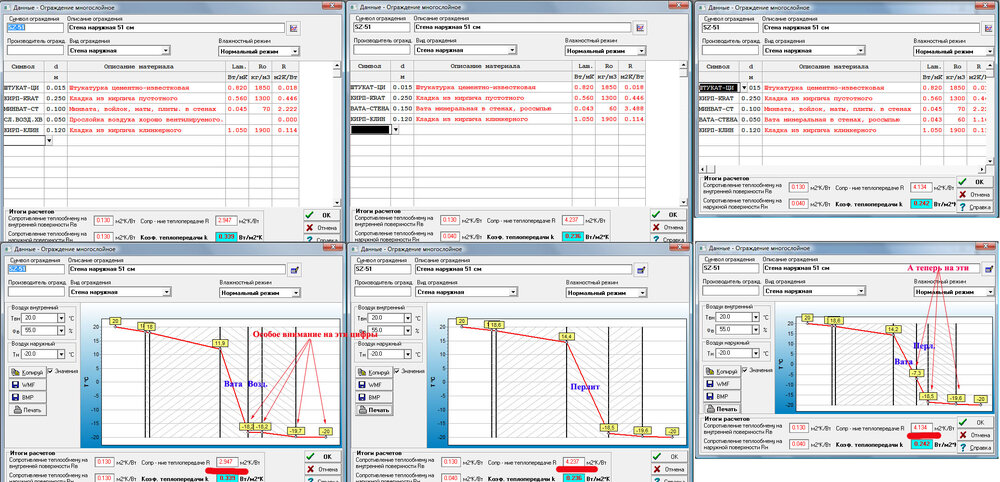The width and height of the screenshot is (1000, 482).
Task: Open chart view from the table dialog with R 4.237
Action: pyautogui.click(x=638, y=28)
